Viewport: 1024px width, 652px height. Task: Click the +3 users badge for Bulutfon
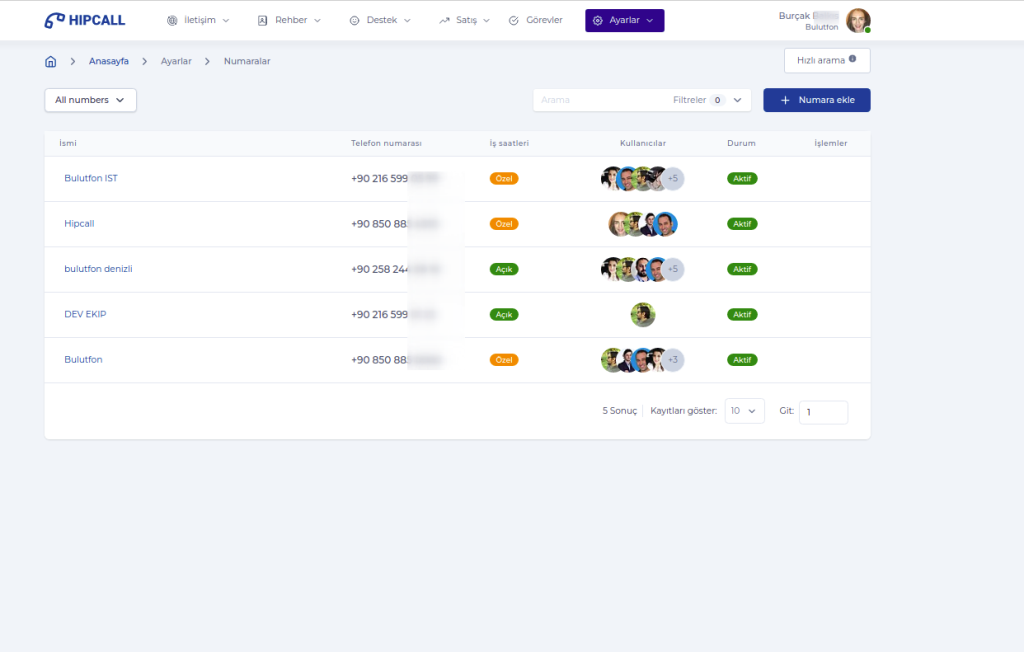673,360
